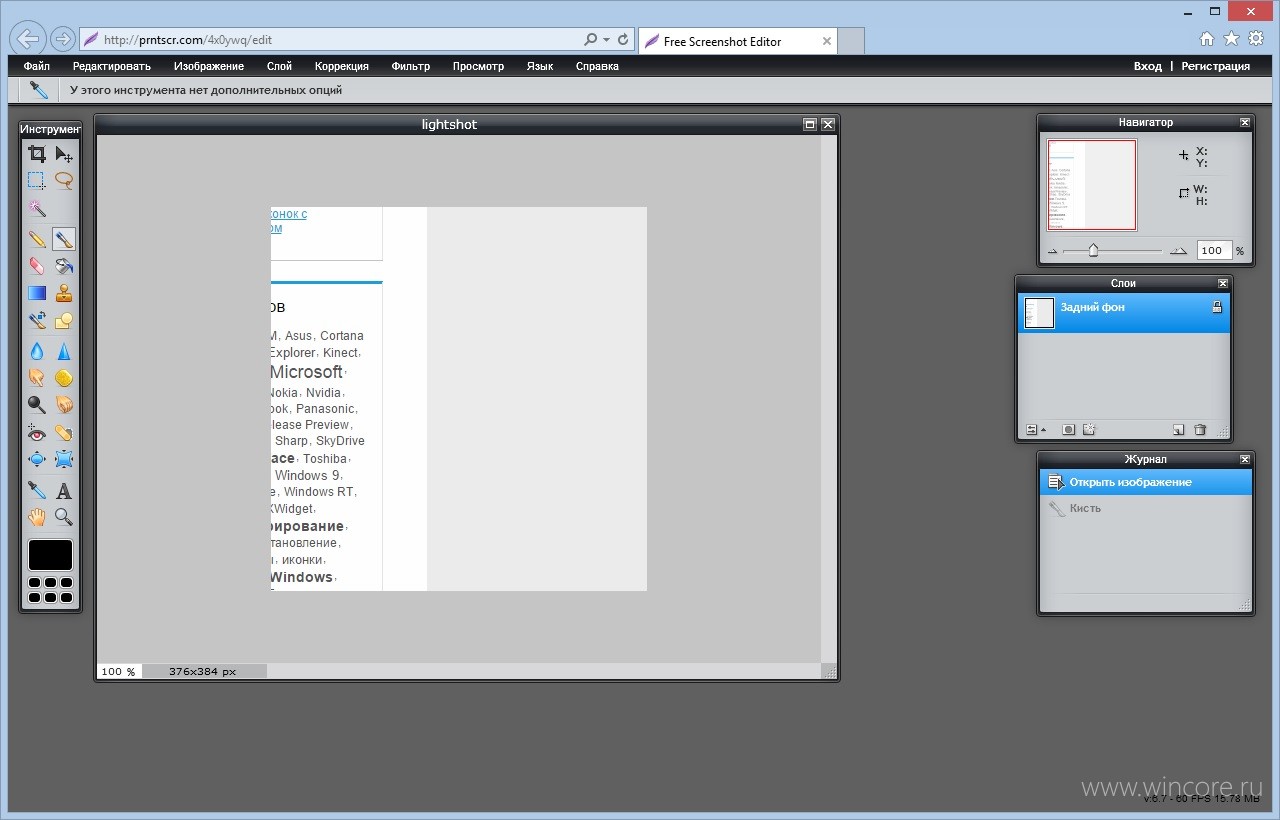The height and width of the screenshot is (820, 1280).
Task: Select the Drawing shapes tool
Action: 64,320
